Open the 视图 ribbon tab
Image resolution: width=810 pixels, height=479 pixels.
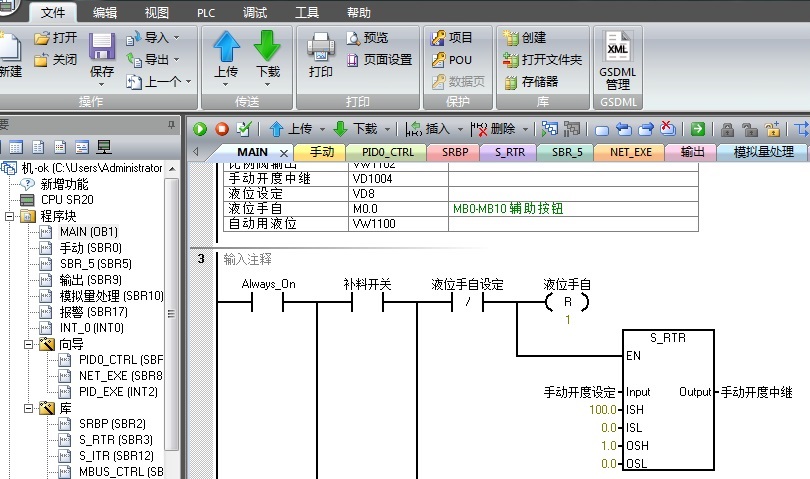pyautogui.click(x=156, y=13)
